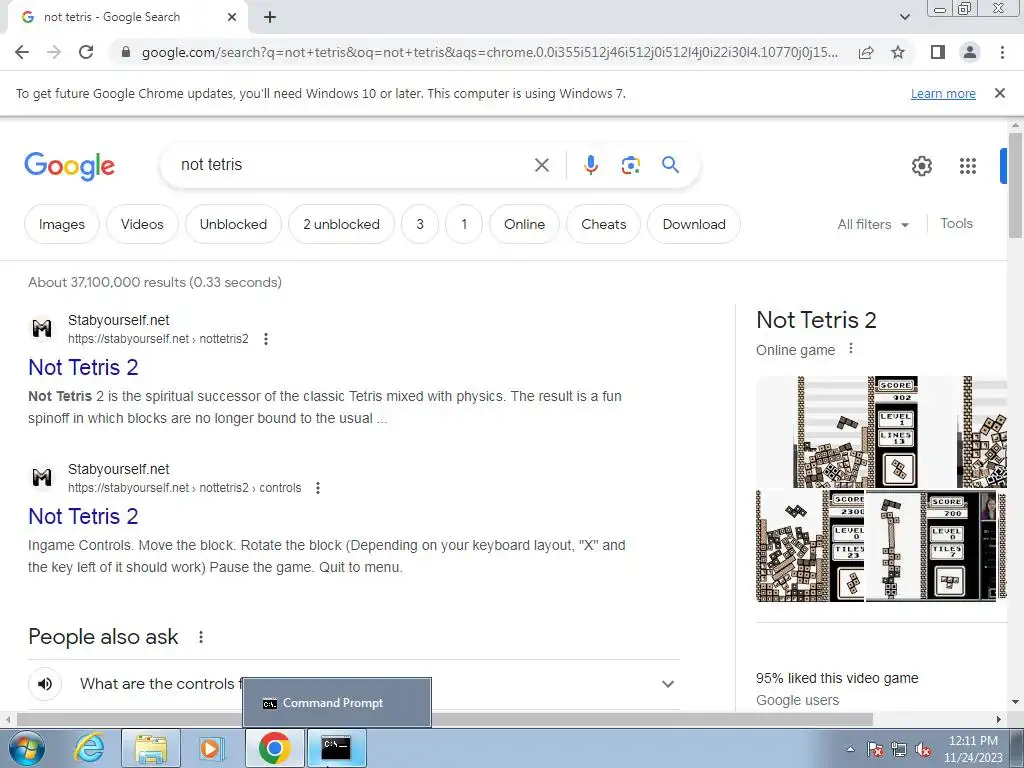The image size is (1024, 768).
Task: Open the first 'Not Tetris 2' result
Action: (x=83, y=367)
